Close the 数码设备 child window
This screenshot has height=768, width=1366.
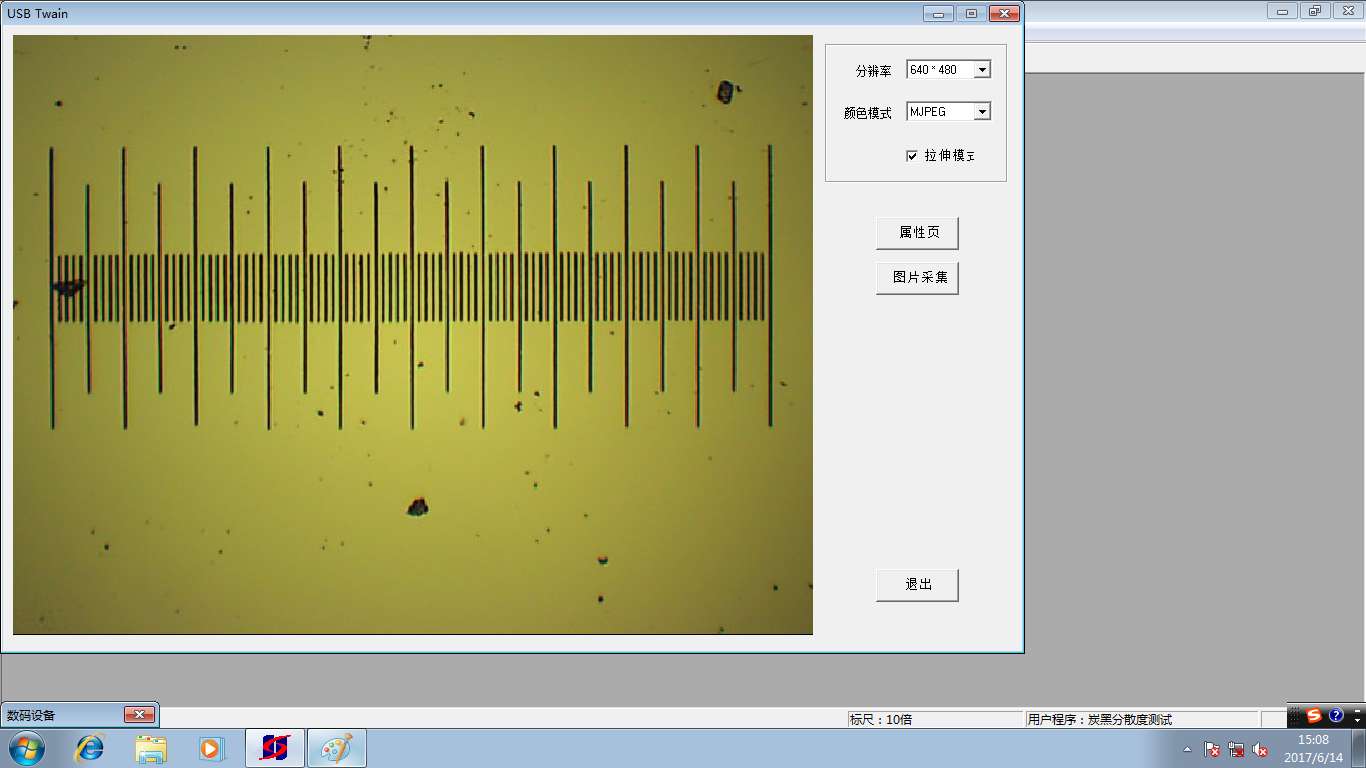coord(139,715)
